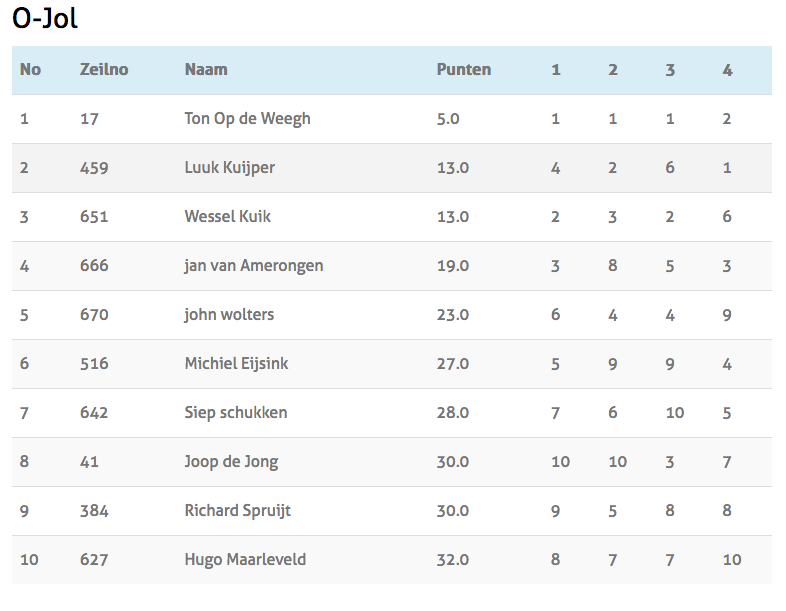This screenshot has width=786, height=611.
Task: Click the name Michiel Eijsink
Action: pos(236,364)
